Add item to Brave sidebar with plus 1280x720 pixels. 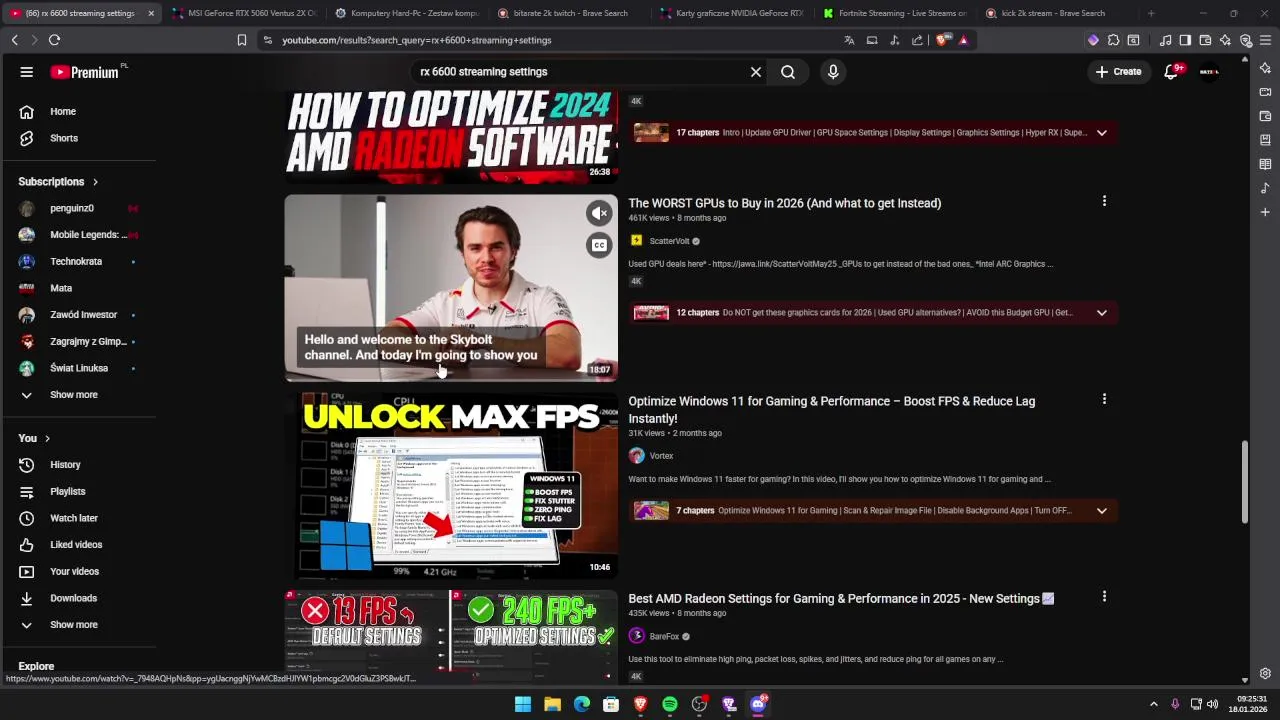[1265, 212]
